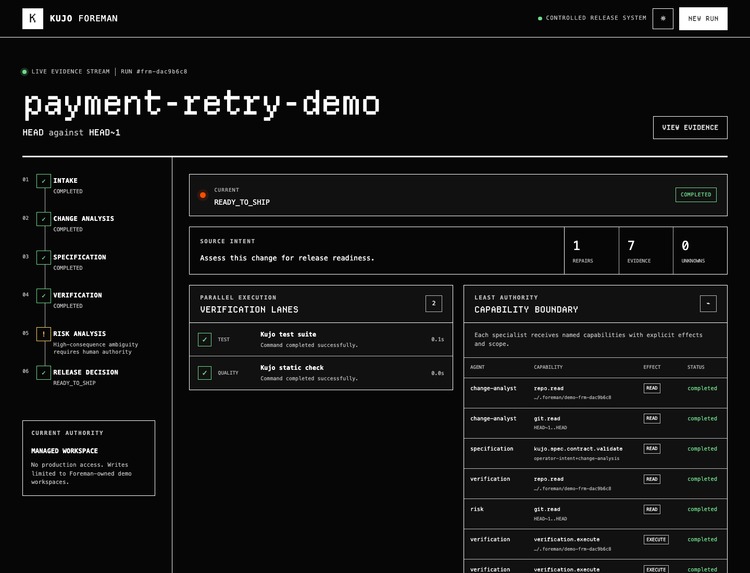Click the EFFECT column header
Screen dimensions: 750x573
651,367
